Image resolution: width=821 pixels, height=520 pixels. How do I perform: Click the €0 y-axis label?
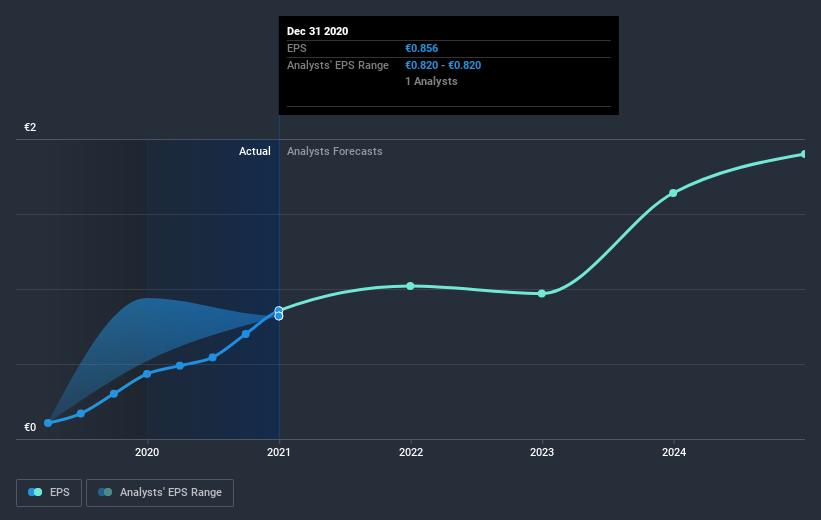(30, 427)
